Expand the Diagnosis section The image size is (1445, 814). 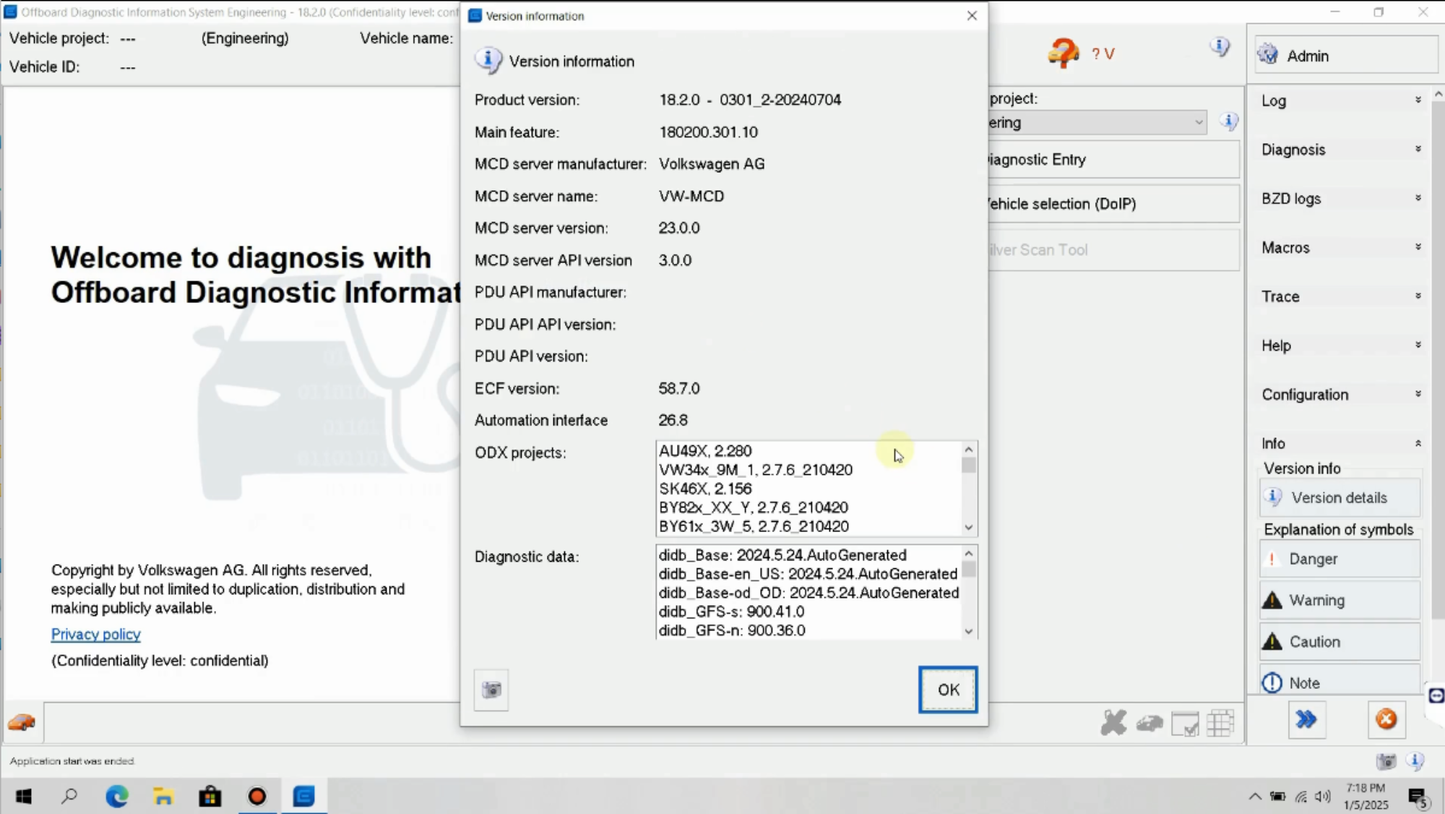coord(1339,150)
